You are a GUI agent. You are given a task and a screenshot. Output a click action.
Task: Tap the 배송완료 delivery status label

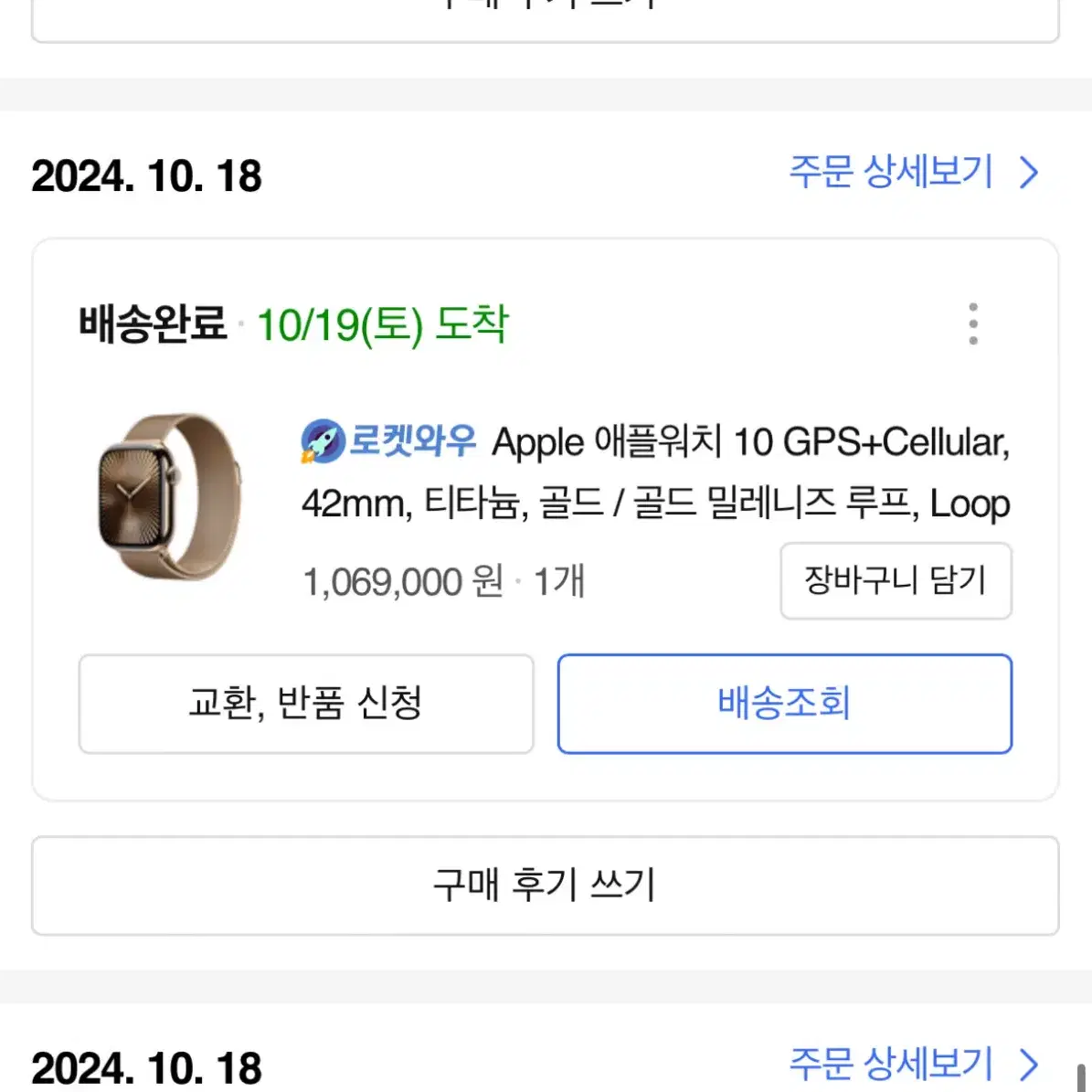[153, 323]
